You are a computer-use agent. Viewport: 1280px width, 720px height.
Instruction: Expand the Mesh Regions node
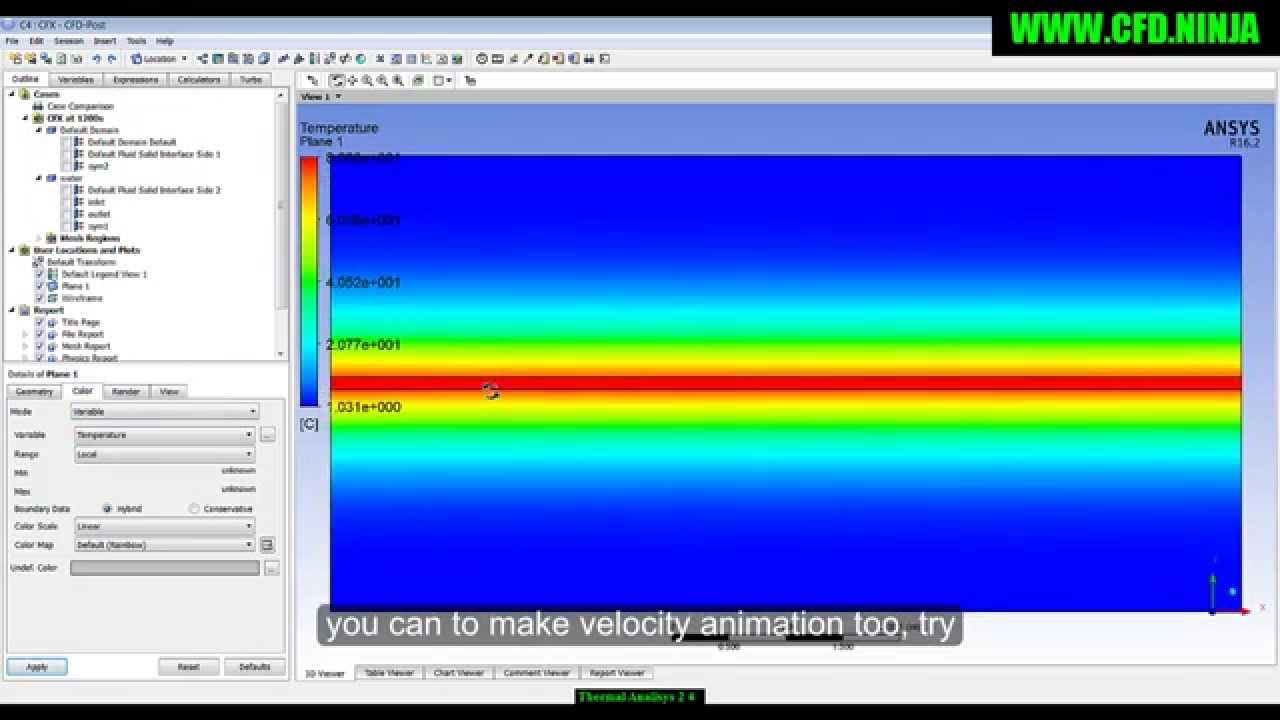point(39,238)
